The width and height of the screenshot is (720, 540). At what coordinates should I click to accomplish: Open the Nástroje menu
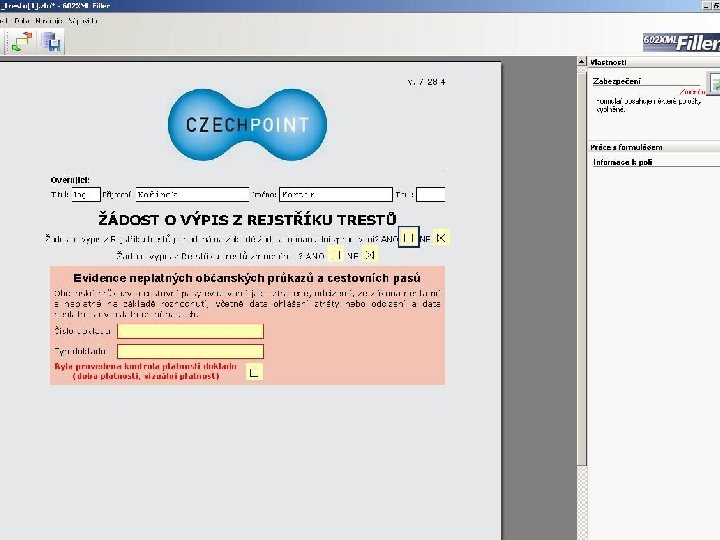[x=49, y=21]
